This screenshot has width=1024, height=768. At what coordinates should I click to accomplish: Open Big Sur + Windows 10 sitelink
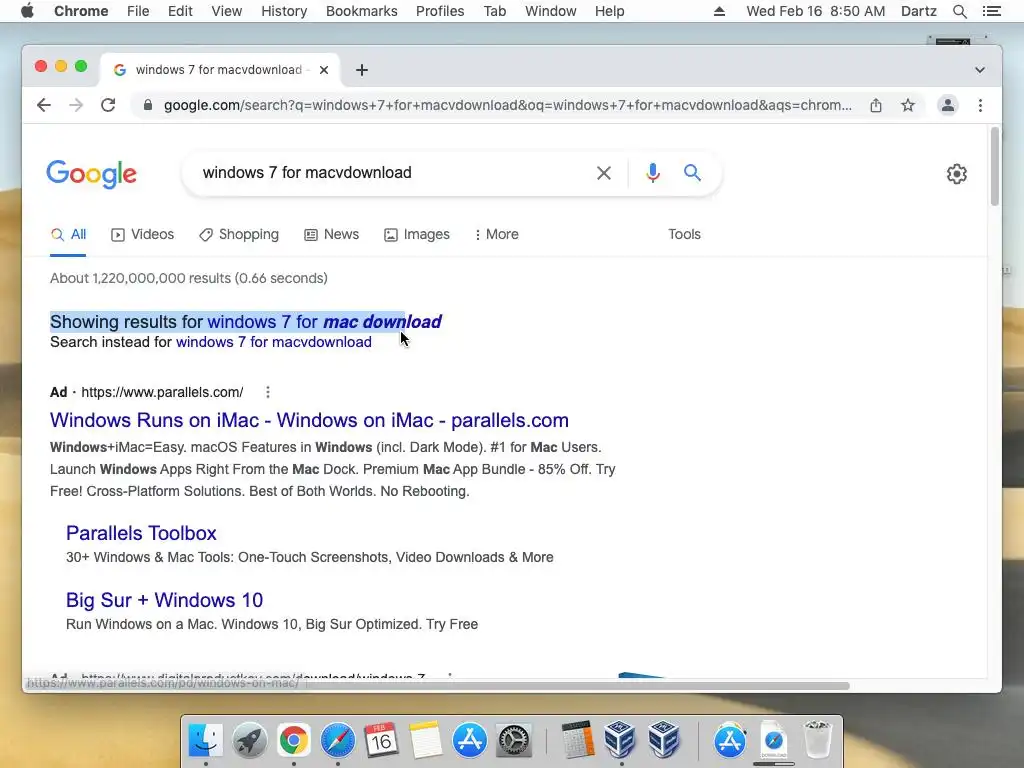[165, 600]
